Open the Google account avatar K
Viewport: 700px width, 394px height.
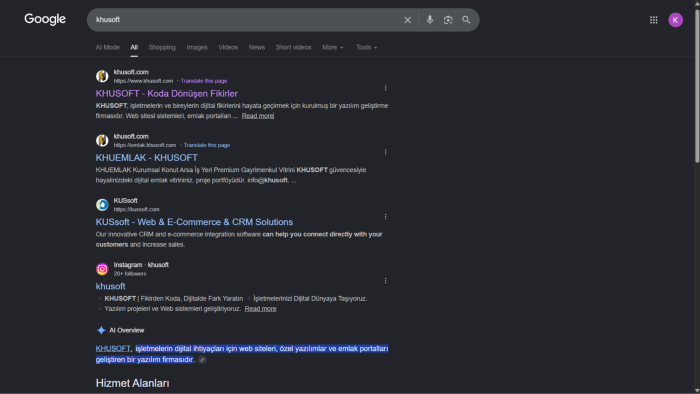pos(675,20)
